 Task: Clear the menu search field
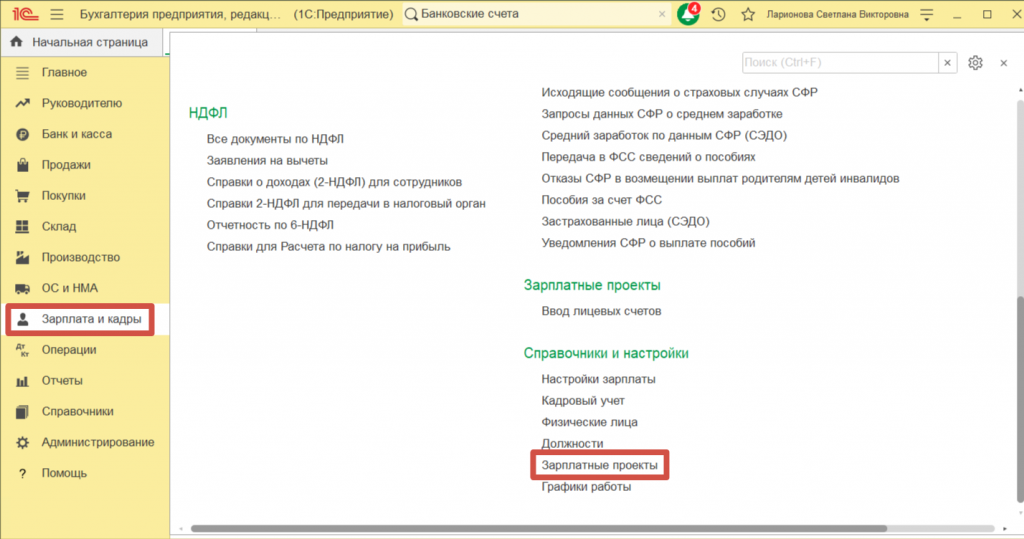[x=948, y=63]
